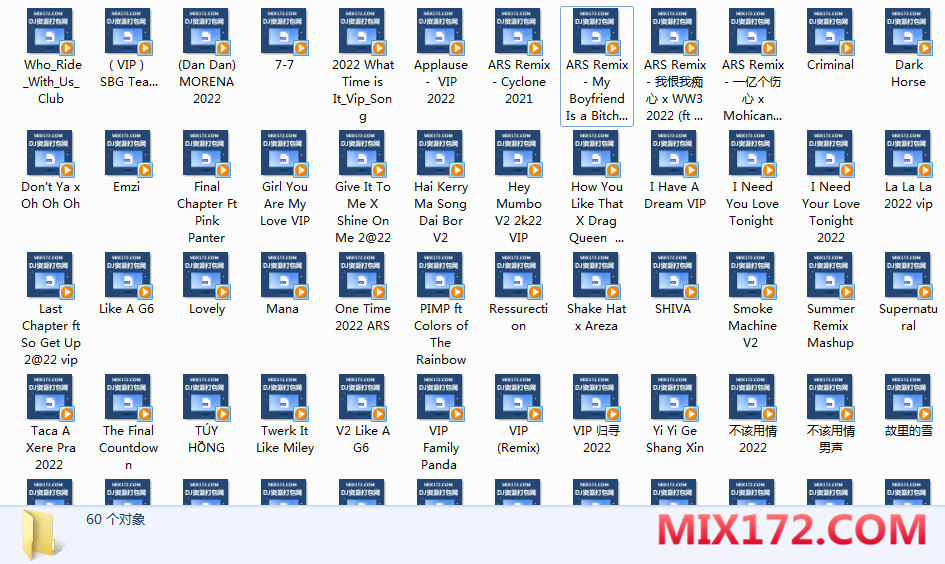Click the 'Dark Horse' file name
This screenshot has height=564, width=945.
click(x=908, y=73)
